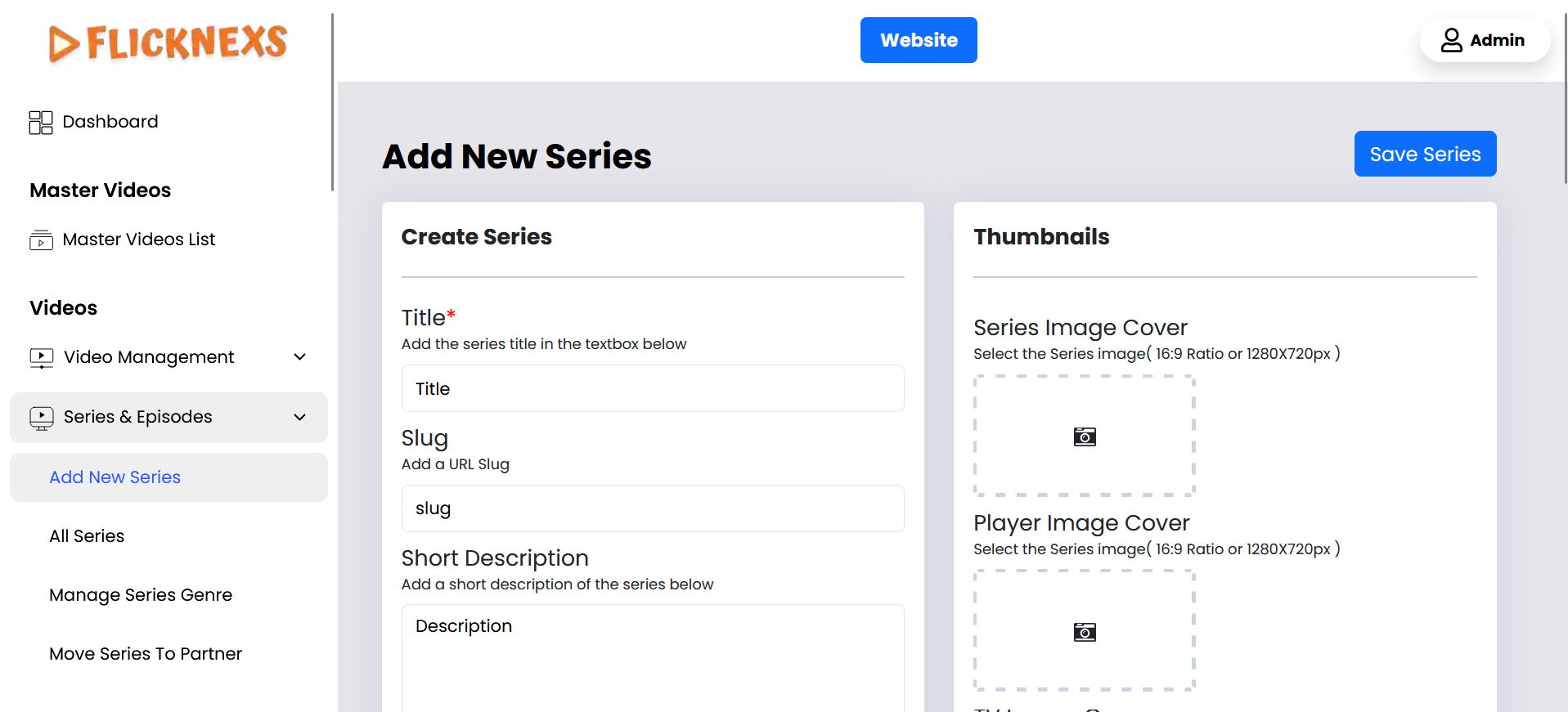Screen dimensions: 1568x712
Task: Click the blue Website button
Action: [x=919, y=40]
